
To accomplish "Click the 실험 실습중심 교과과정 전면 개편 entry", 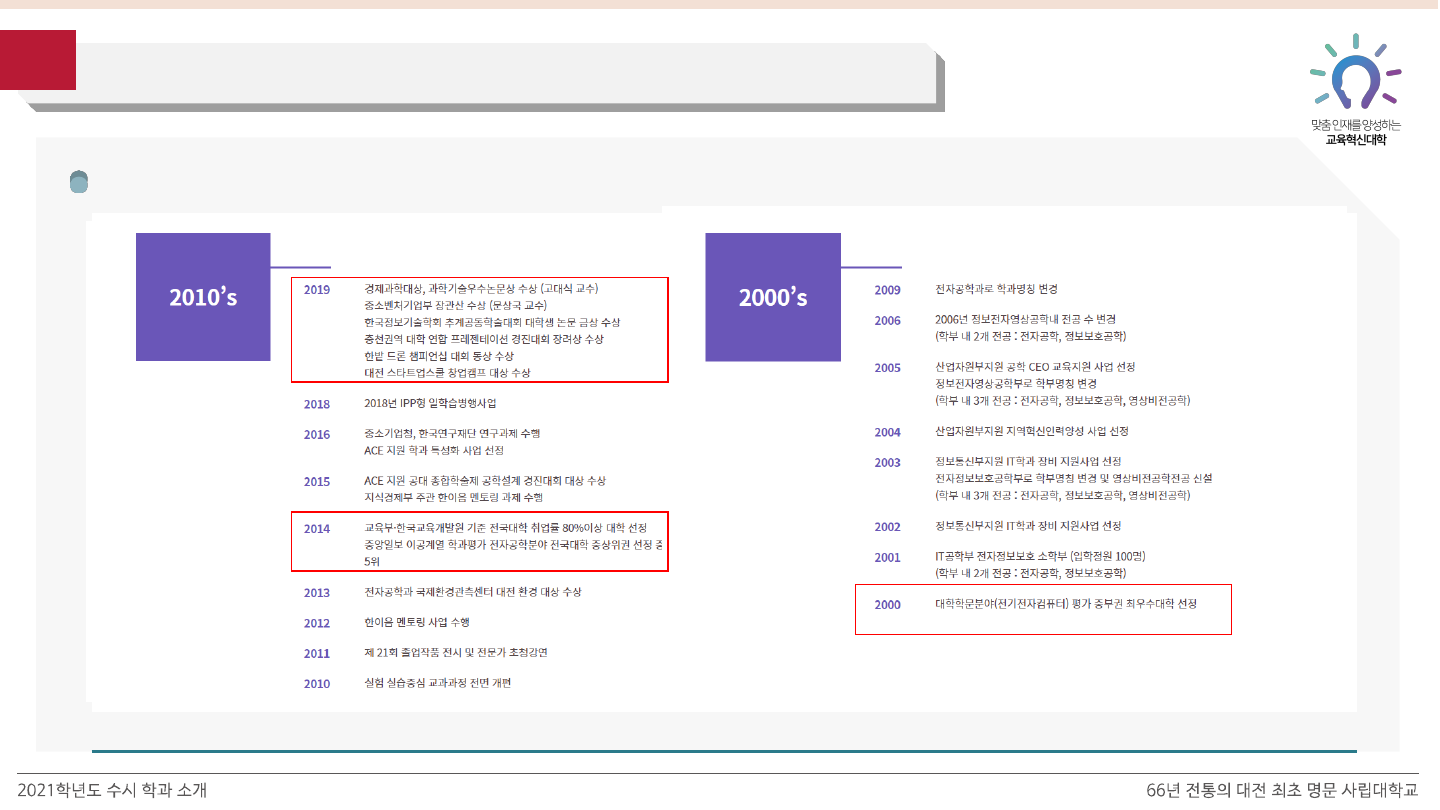I will pos(439,683).
